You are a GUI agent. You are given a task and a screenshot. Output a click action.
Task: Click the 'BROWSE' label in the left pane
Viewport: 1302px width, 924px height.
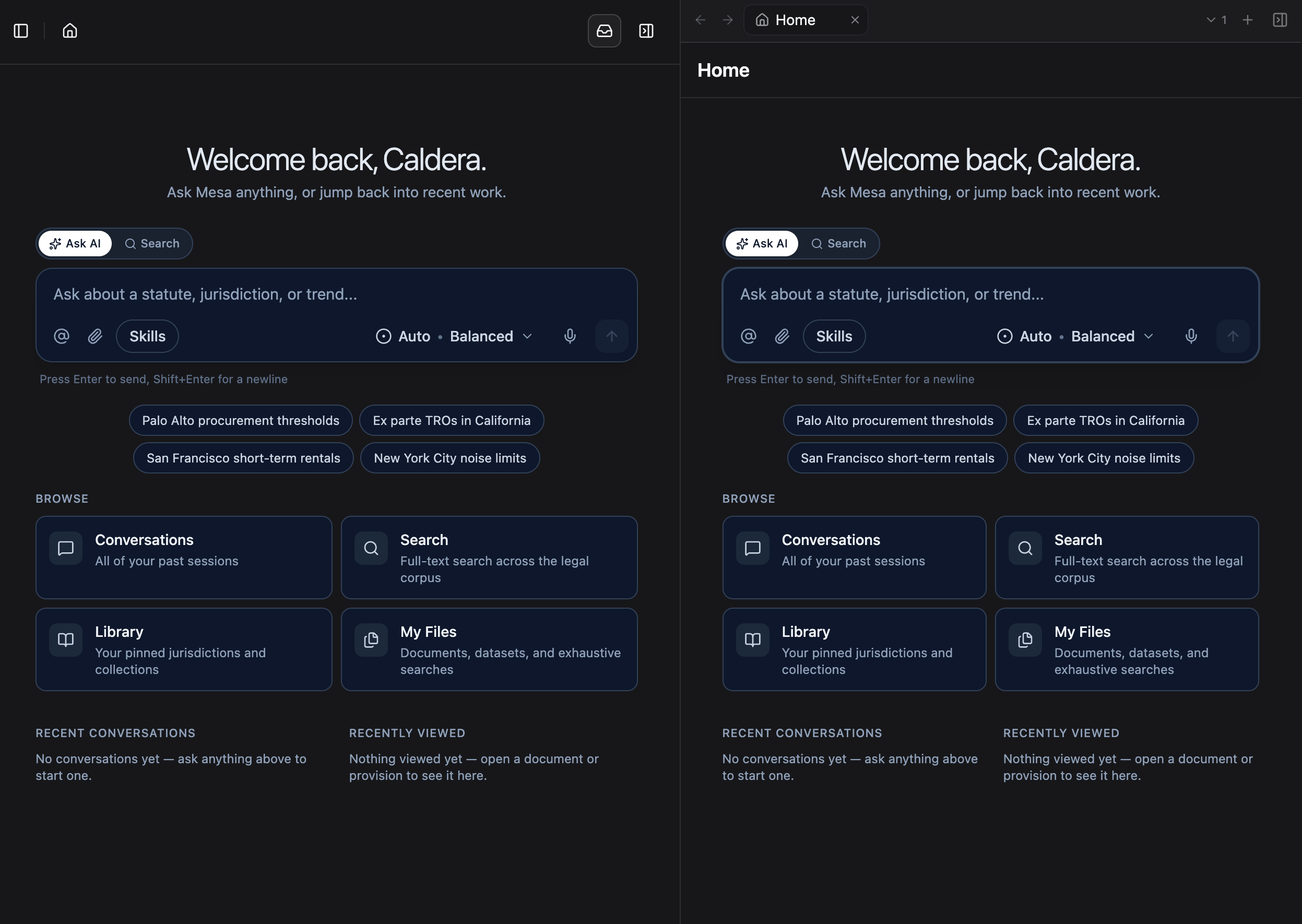click(62, 499)
